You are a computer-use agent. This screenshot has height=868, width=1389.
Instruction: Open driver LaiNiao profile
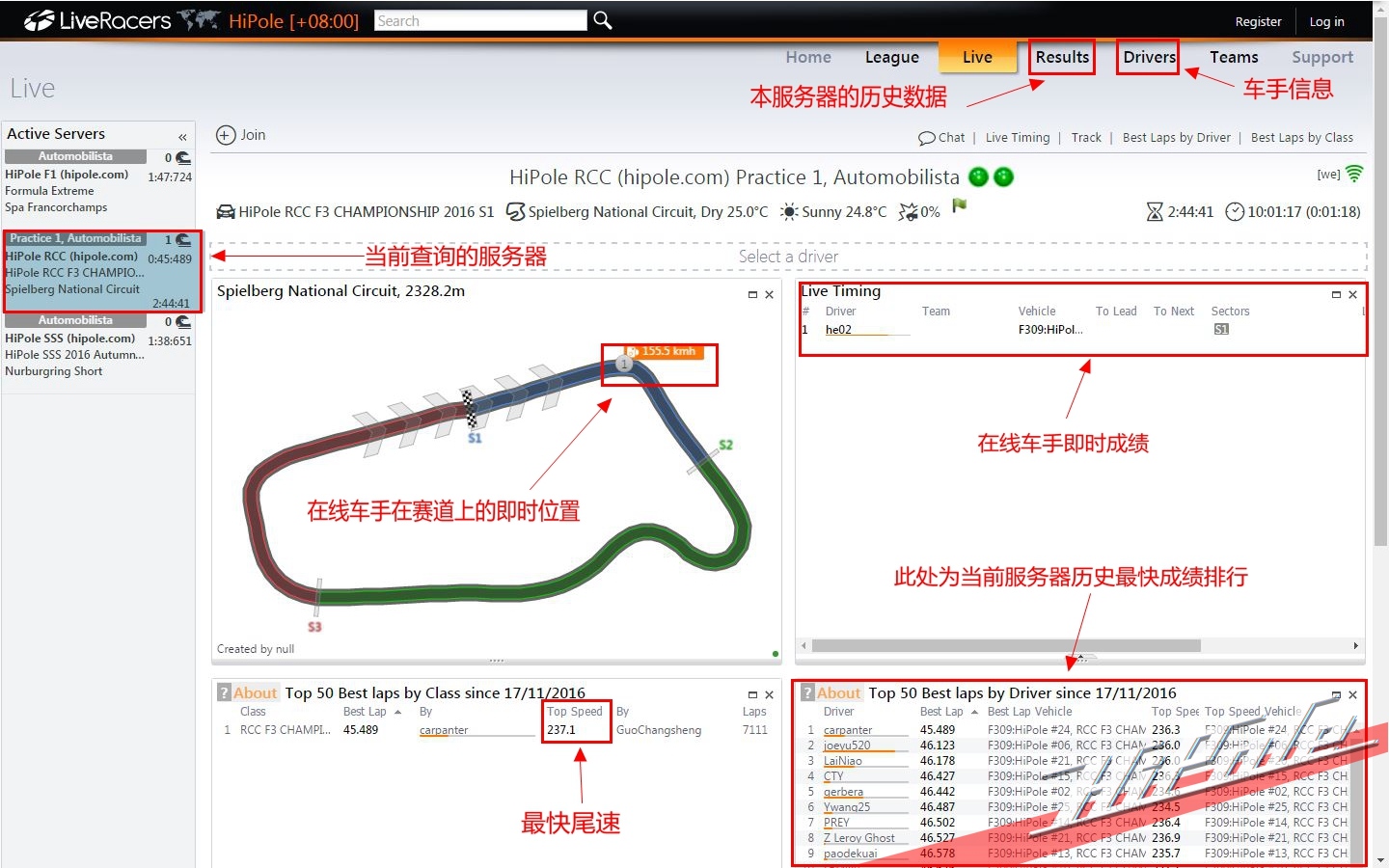point(843,761)
